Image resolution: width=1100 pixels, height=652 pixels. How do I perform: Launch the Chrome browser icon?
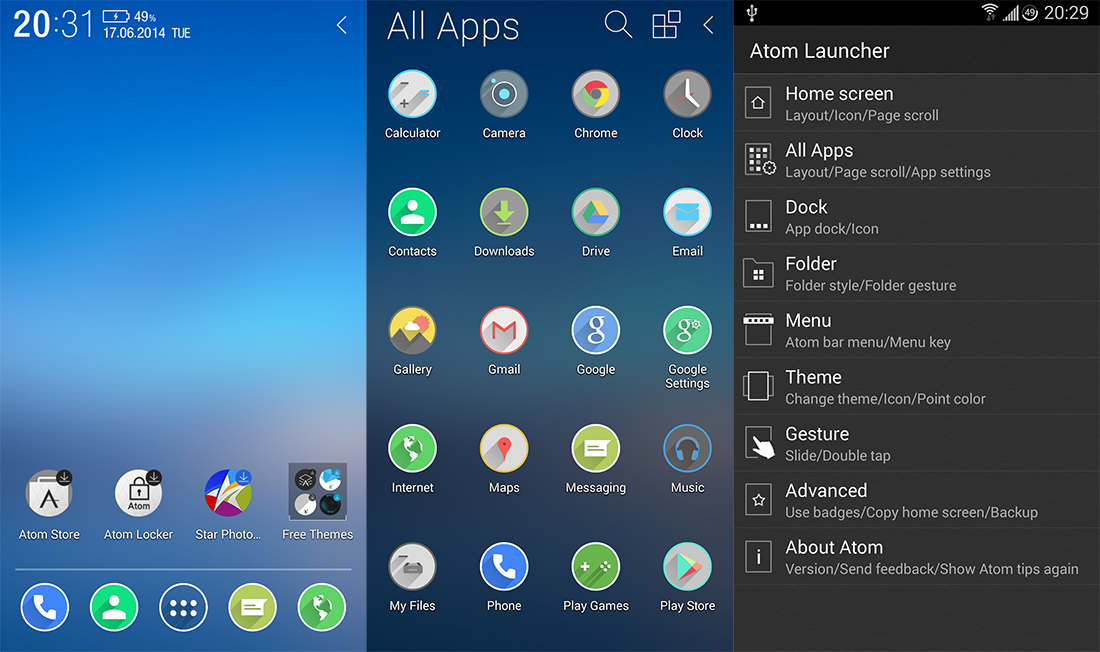[595, 96]
